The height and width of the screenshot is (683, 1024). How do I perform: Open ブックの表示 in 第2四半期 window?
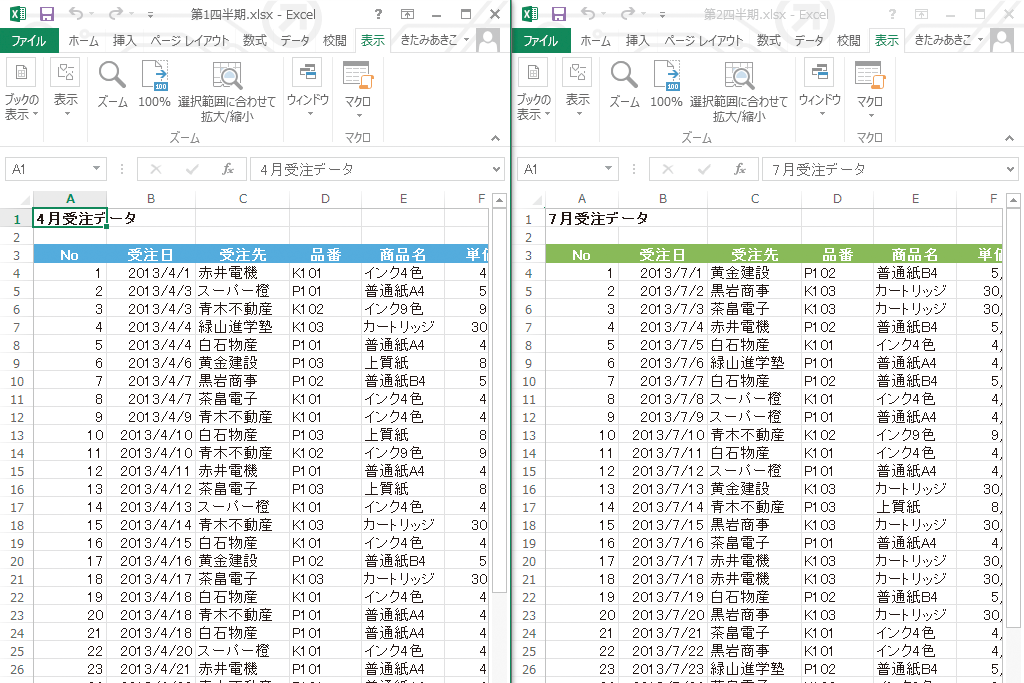534,89
